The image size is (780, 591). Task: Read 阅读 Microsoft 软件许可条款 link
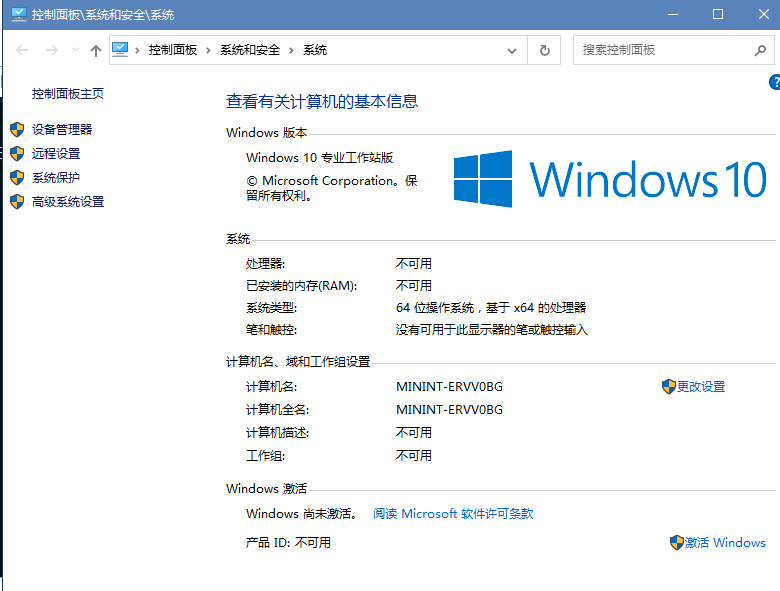453,513
